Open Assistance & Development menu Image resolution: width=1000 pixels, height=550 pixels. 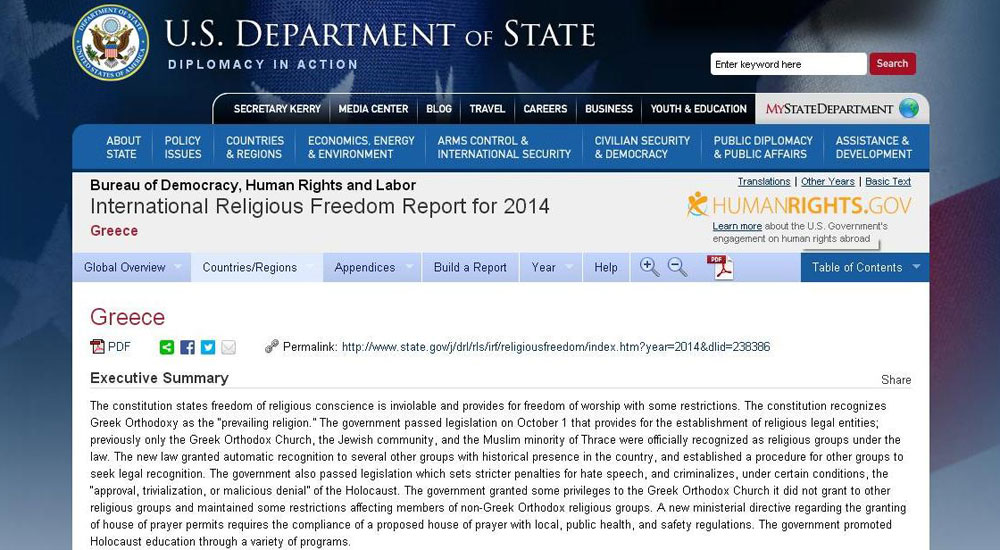click(x=874, y=147)
